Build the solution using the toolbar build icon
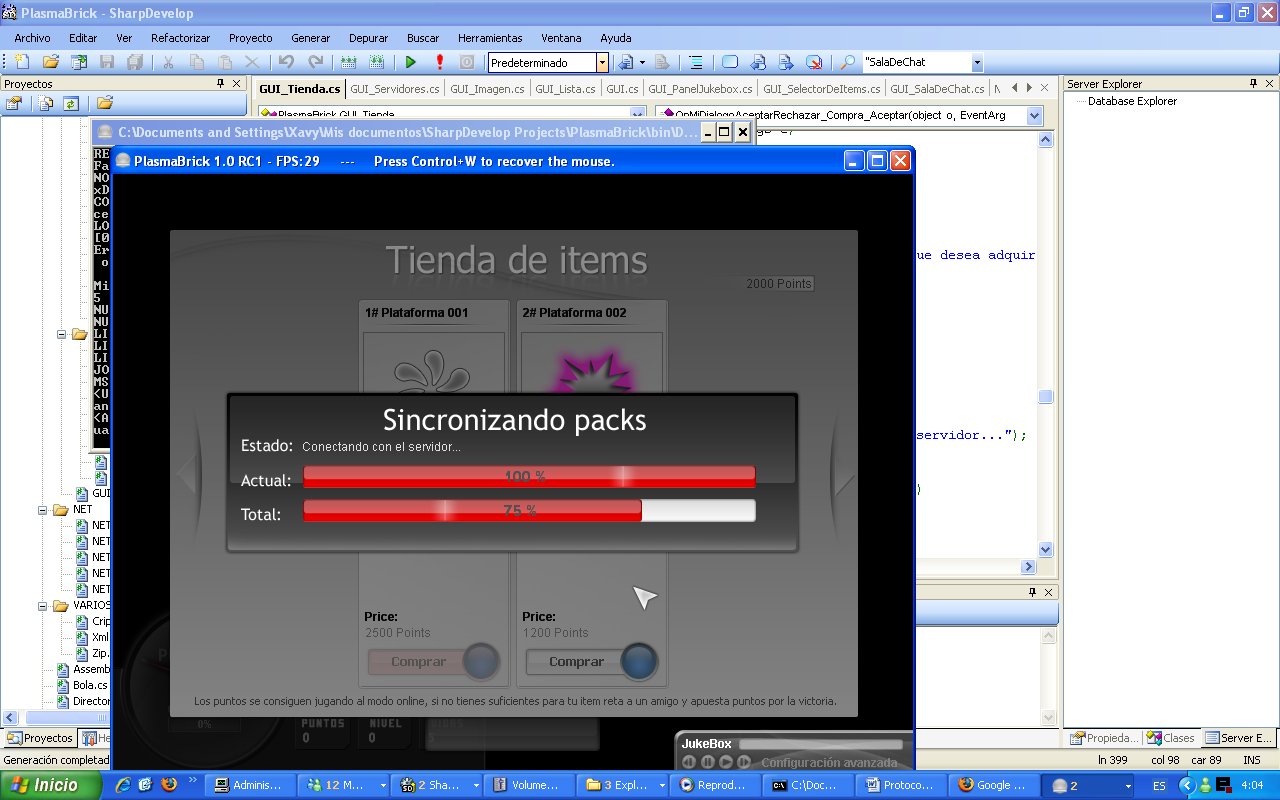 pos(348,62)
